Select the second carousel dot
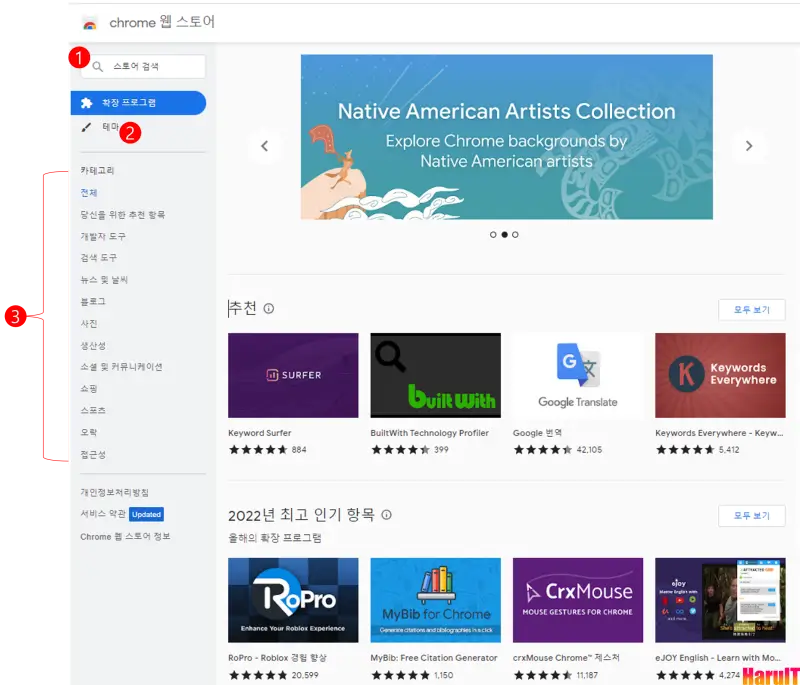The height and width of the screenshot is (685, 800). [504, 235]
